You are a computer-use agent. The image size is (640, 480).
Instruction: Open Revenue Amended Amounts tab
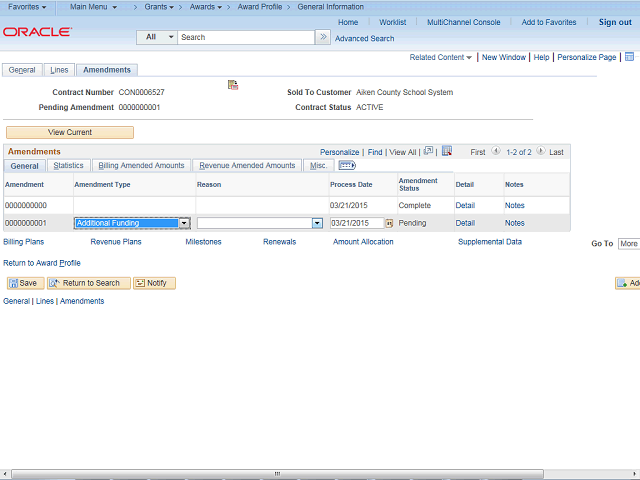point(247,165)
